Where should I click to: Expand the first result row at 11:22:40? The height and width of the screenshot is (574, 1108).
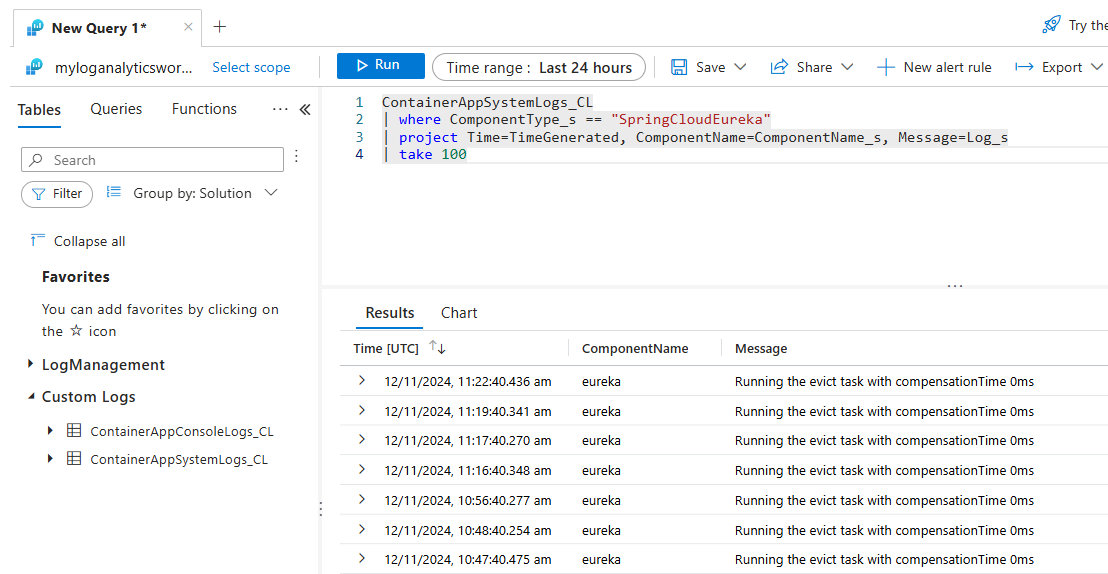click(x=362, y=380)
